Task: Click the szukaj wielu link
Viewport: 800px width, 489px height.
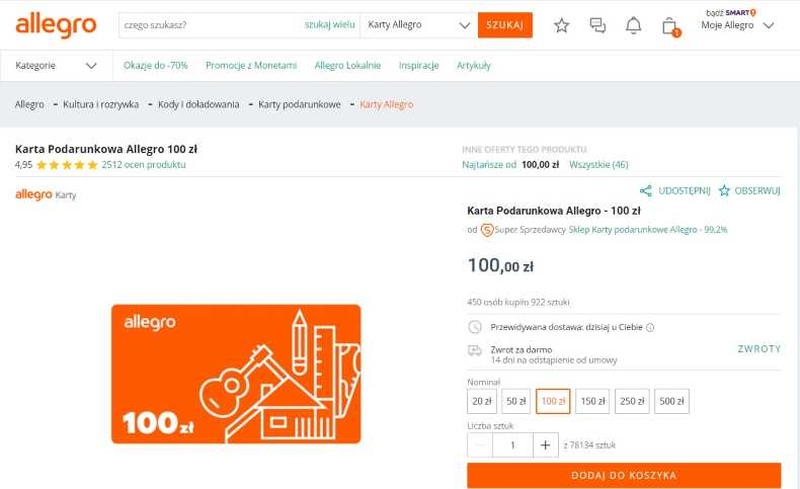Action: (x=330, y=25)
